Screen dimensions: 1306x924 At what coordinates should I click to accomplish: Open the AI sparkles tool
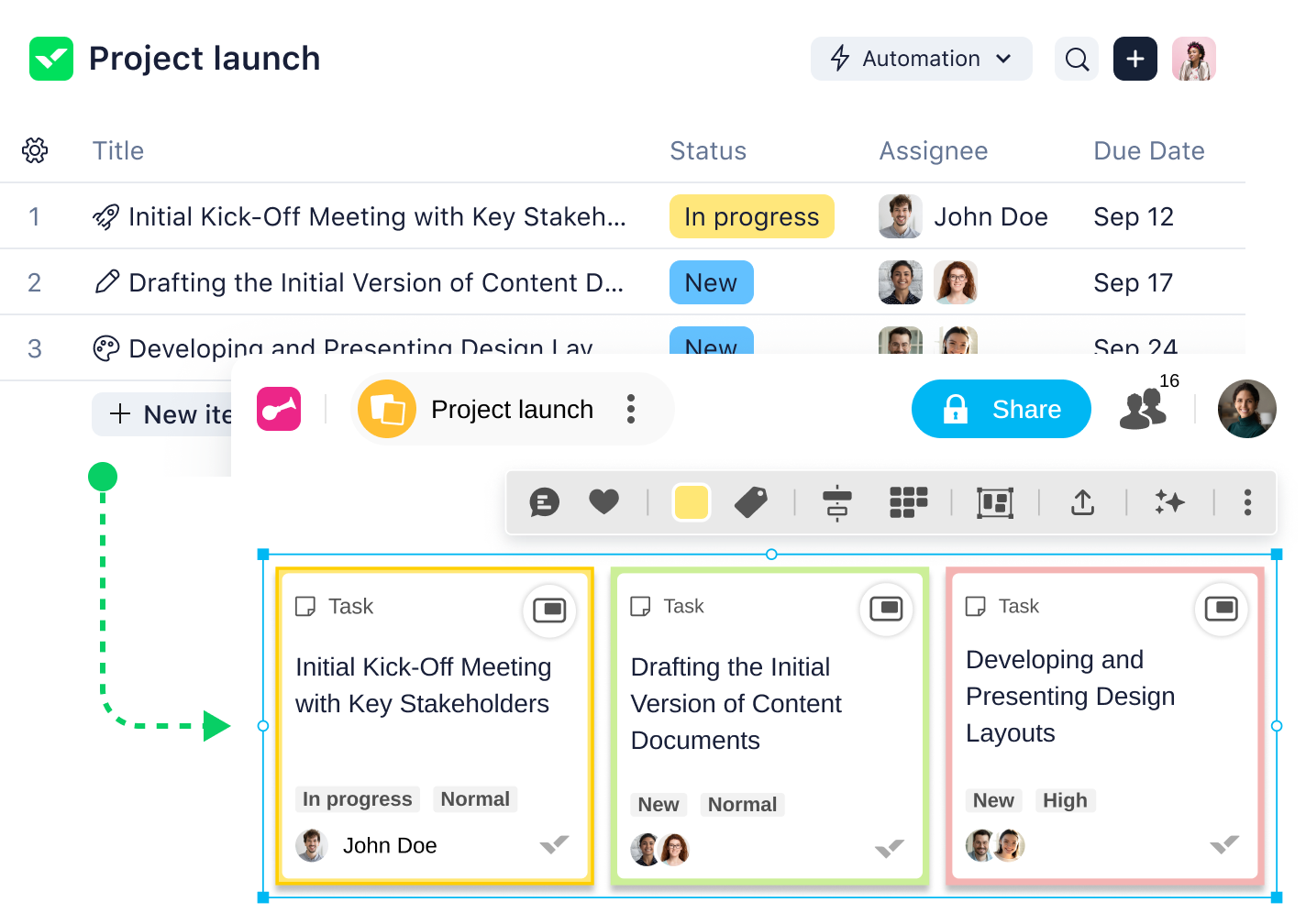[1169, 502]
